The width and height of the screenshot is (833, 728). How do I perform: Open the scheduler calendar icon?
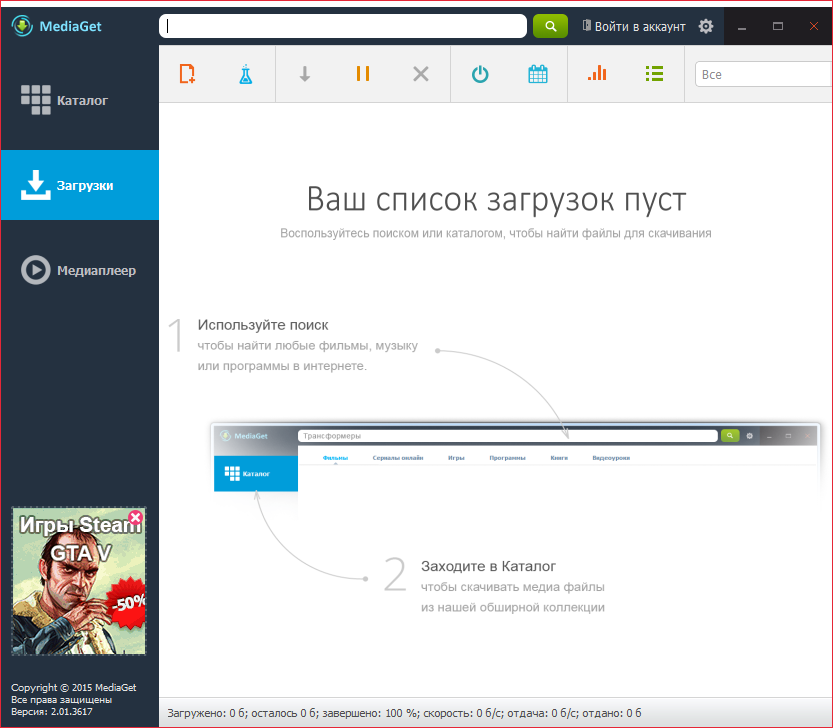[x=538, y=74]
